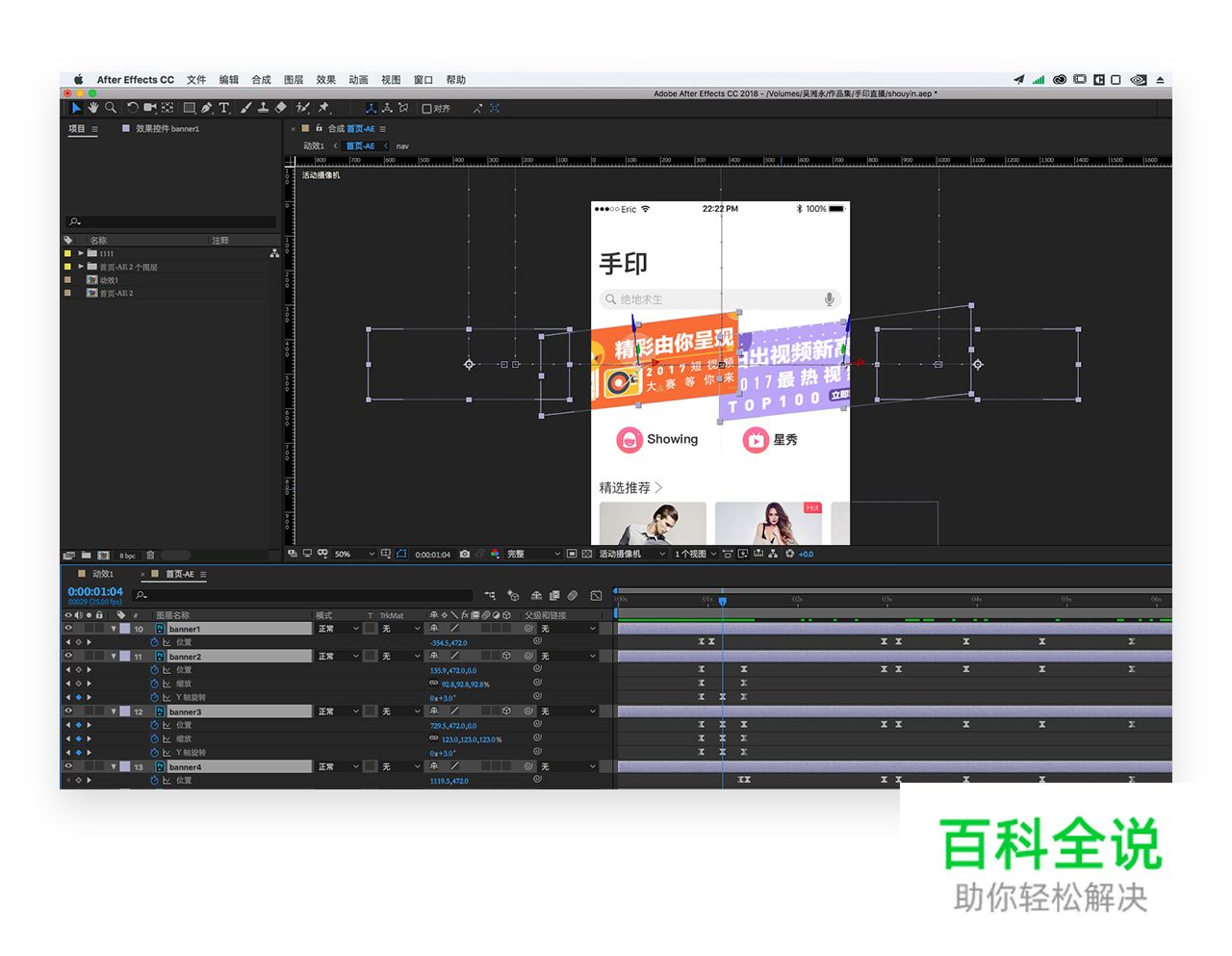Toggle the stopwatch for banner2 缩放
Viewport: 1232px width, 956px height.
click(x=154, y=684)
